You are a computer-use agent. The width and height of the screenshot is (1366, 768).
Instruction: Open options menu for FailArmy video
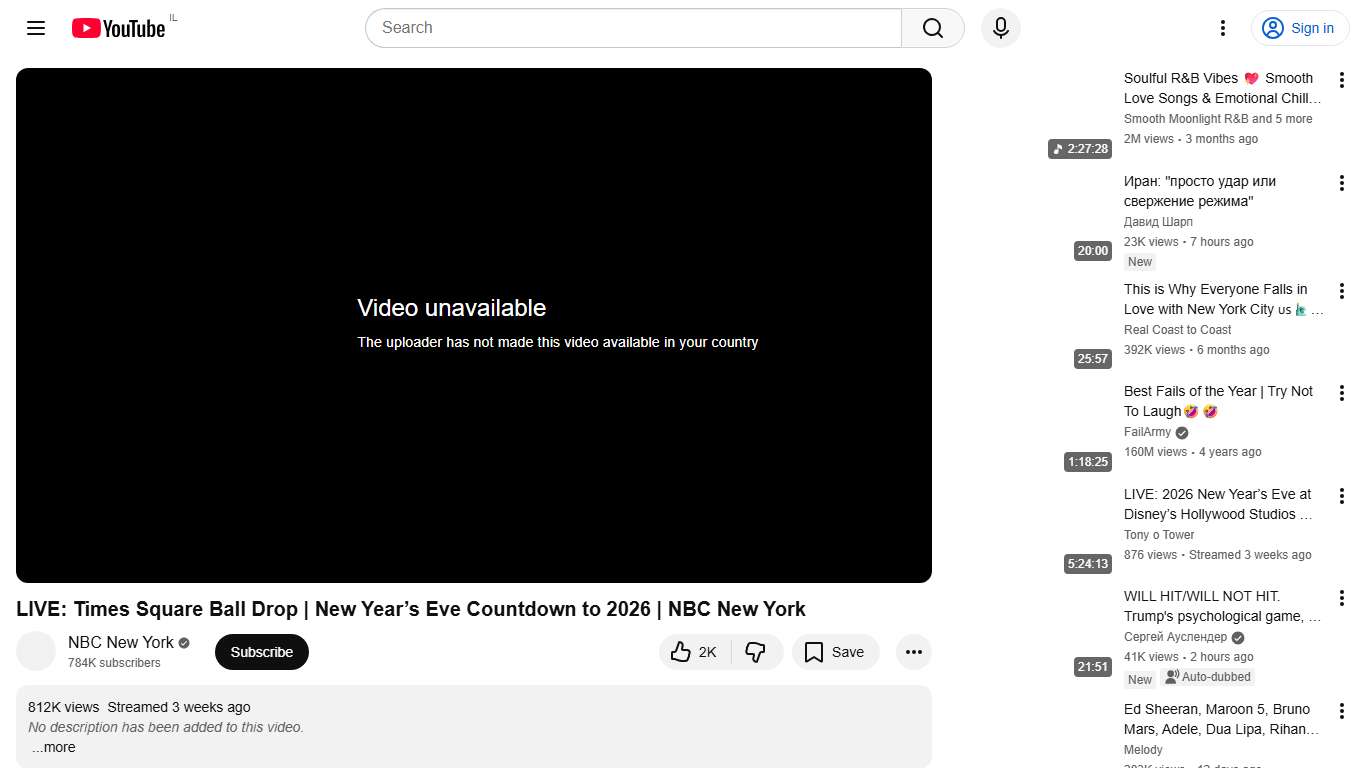point(1341,392)
